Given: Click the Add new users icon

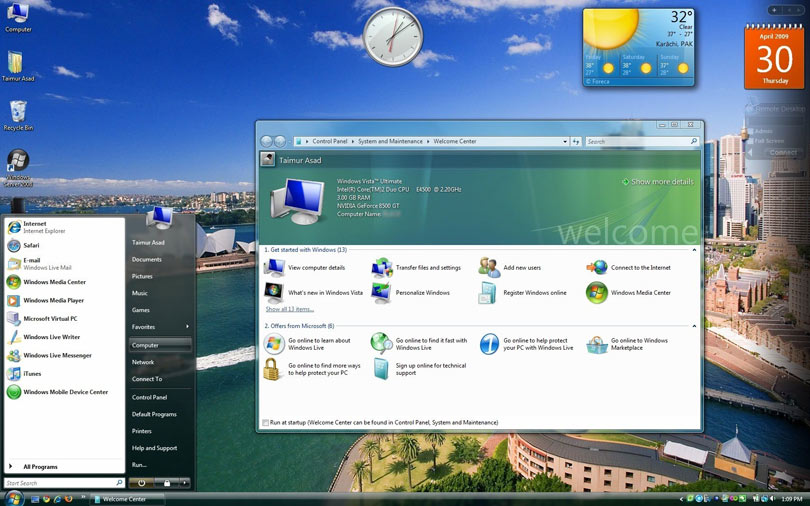Looking at the screenshot, I should (x=489, y=267).
